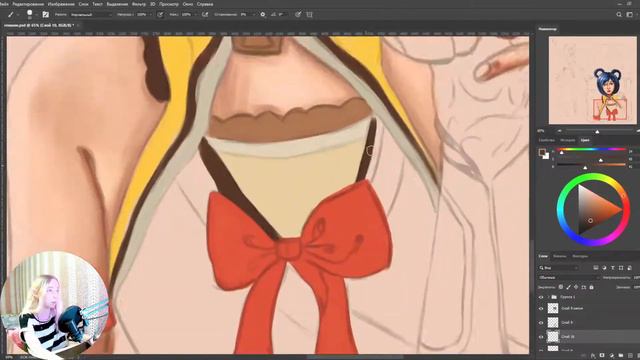Open the Brush tool preset picker
Image resolution: width=640 pixels, height=360 pixels.
click(x=12, y=14)
